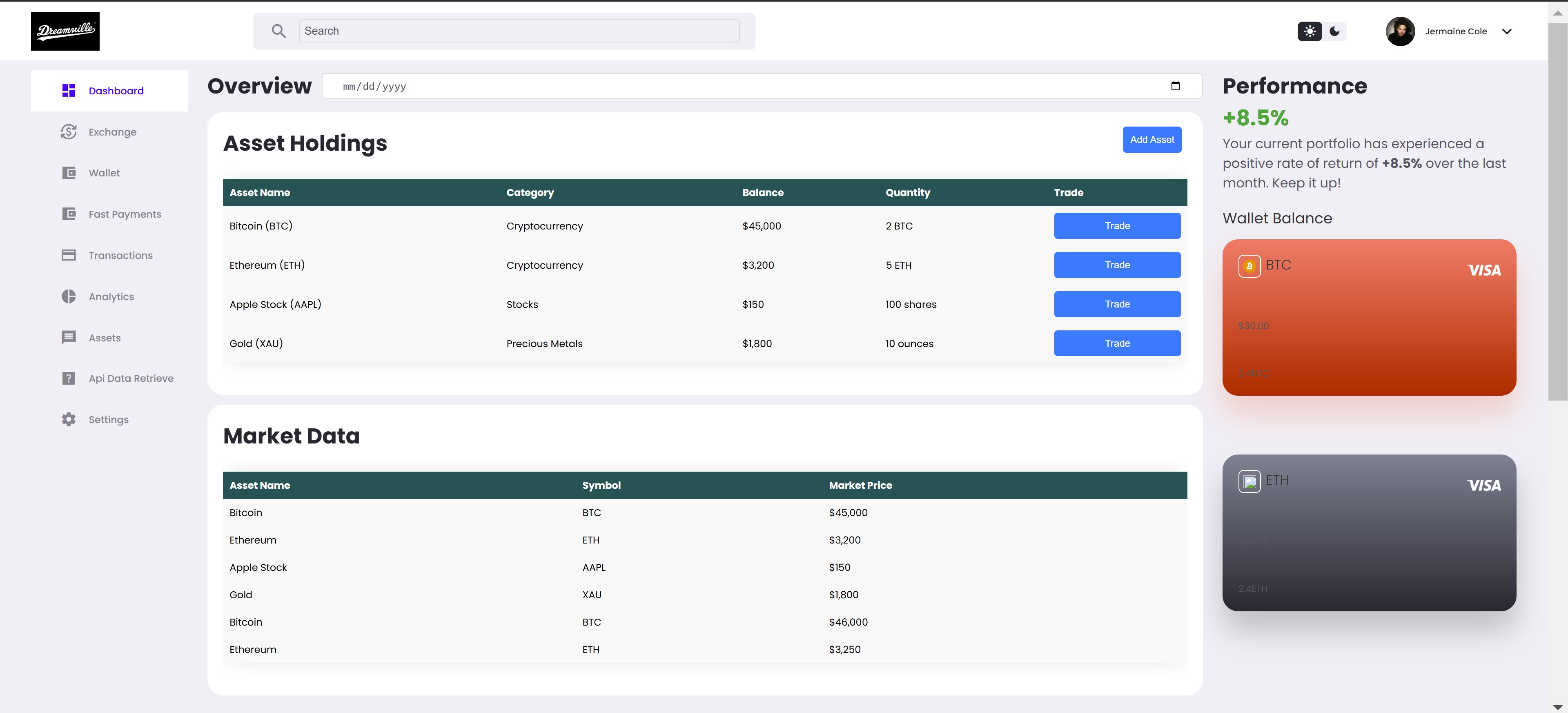
Task: Open the Api Data Retrieve menu item
Action: (x=109, y=379)
